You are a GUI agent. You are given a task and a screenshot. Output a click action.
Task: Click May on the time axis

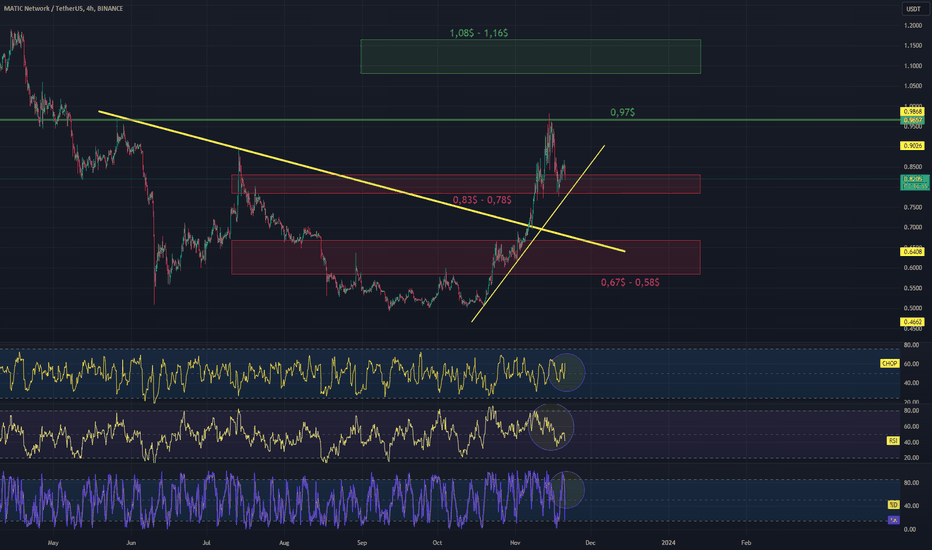53,543
